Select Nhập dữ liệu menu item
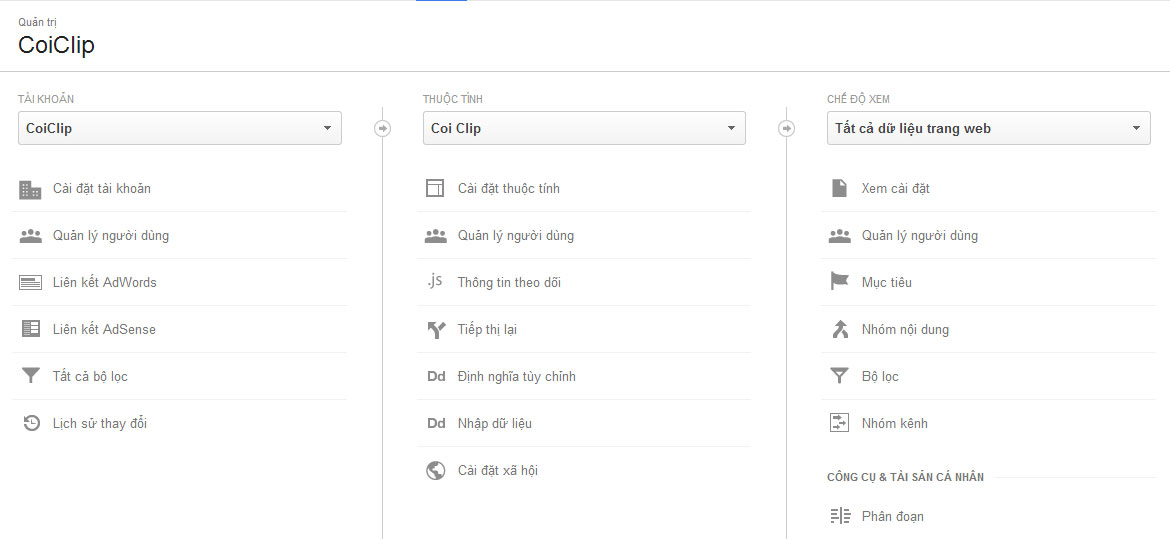This screenshot has width=1170, height=539. (x=584, y=423)
